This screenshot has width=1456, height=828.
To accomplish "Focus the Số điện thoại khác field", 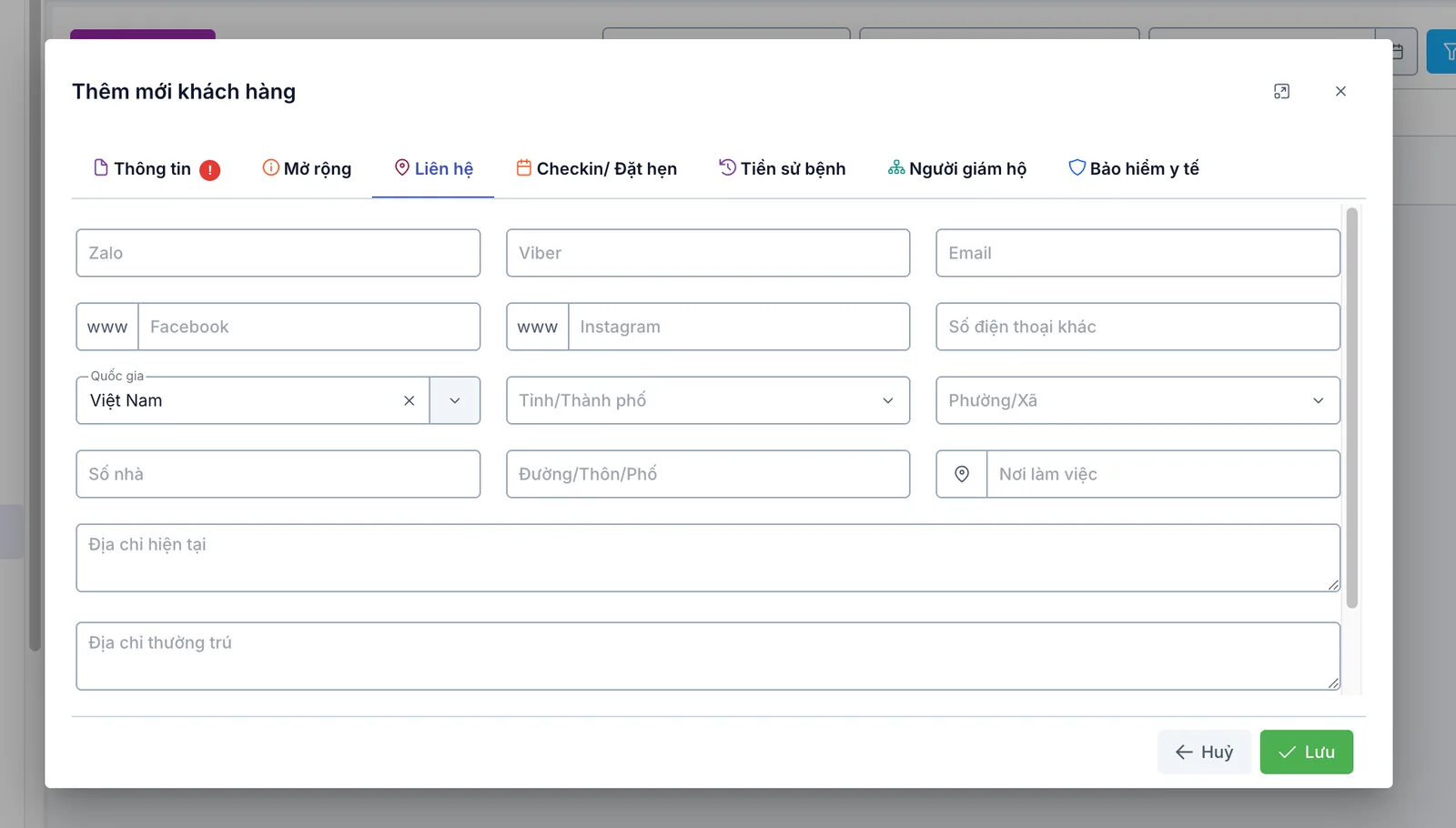I will point(1138,327).
